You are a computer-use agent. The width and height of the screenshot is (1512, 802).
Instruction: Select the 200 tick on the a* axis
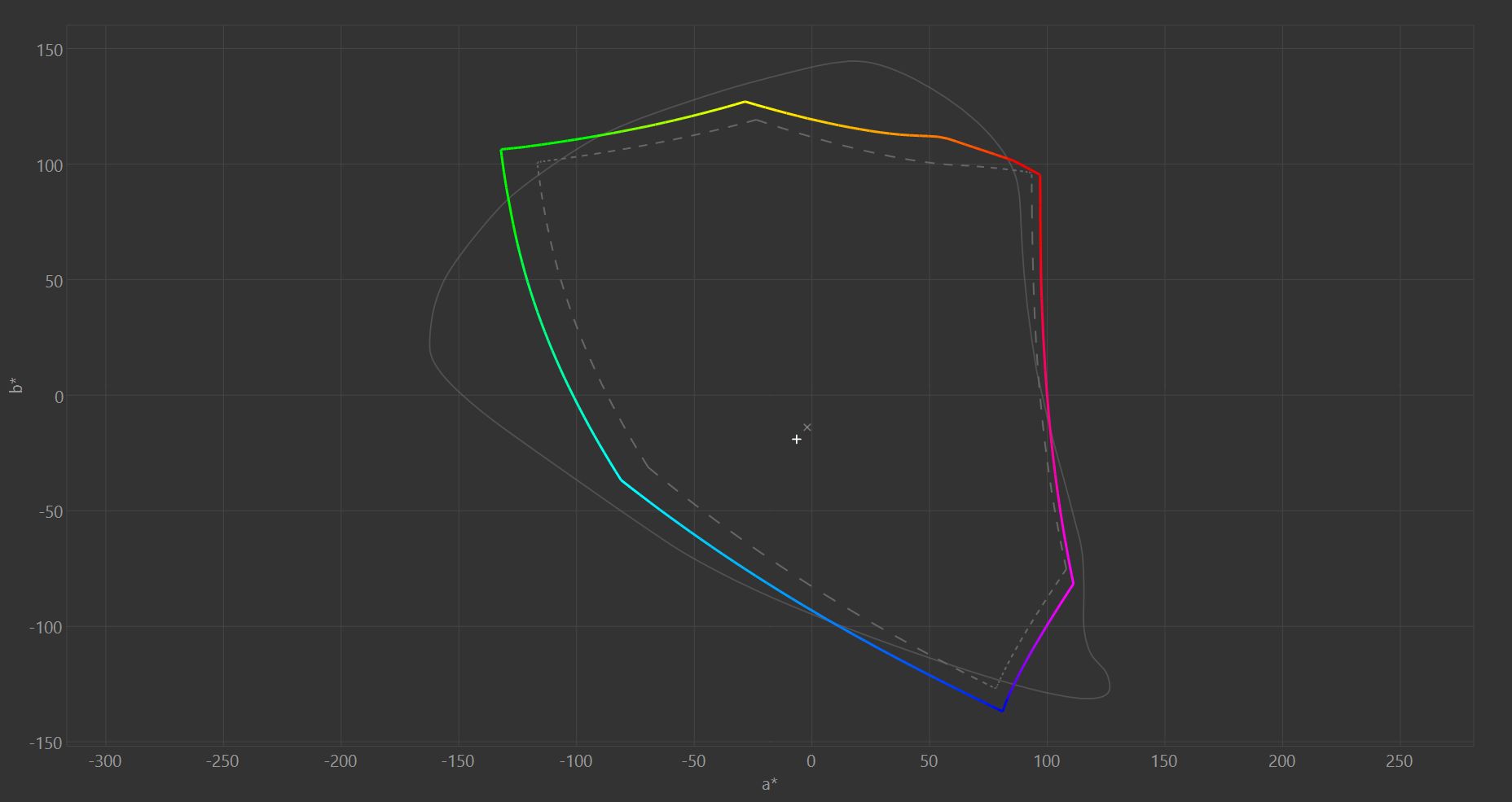[x=1282, y=761]
